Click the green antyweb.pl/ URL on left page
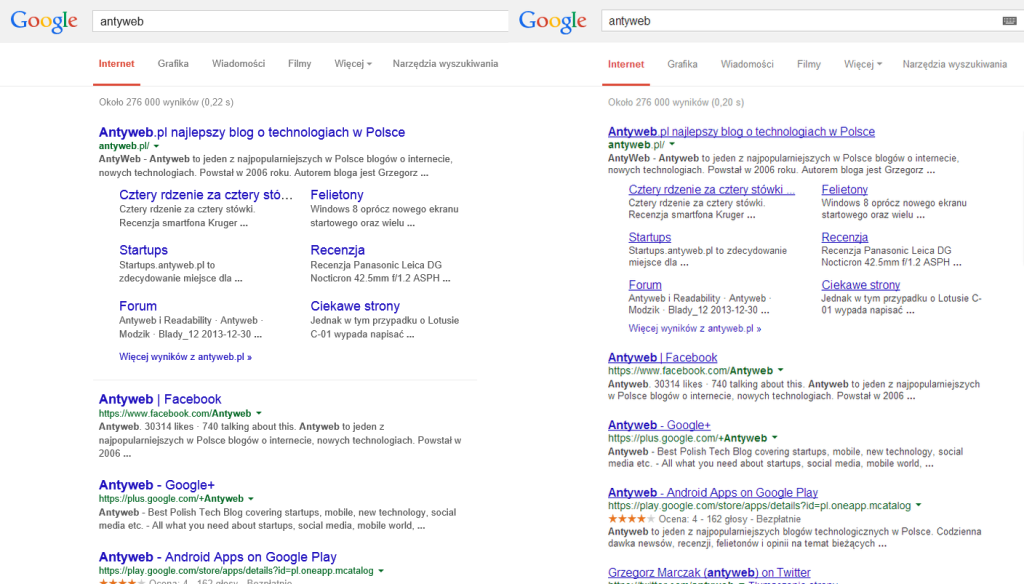This screenshot has width=1024, height=584. point(124,146)
